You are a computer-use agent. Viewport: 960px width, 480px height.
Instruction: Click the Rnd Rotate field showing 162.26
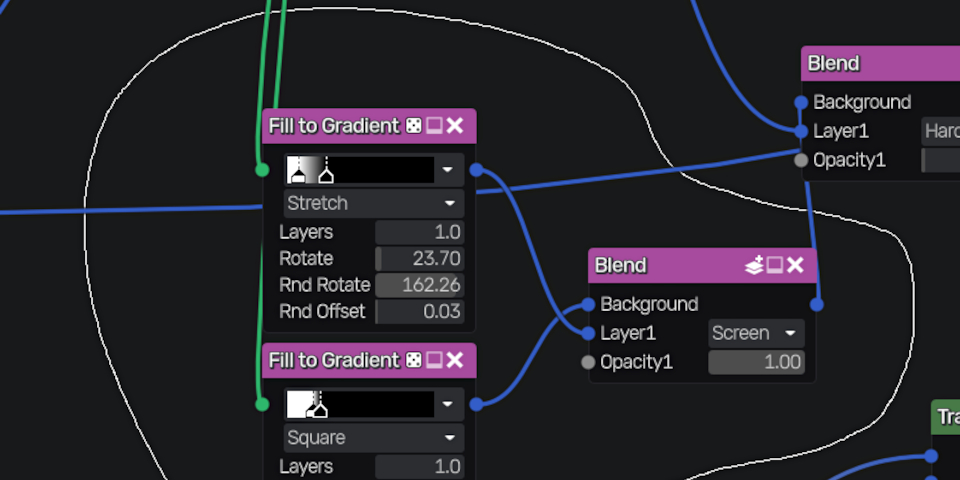coord(419,285)
